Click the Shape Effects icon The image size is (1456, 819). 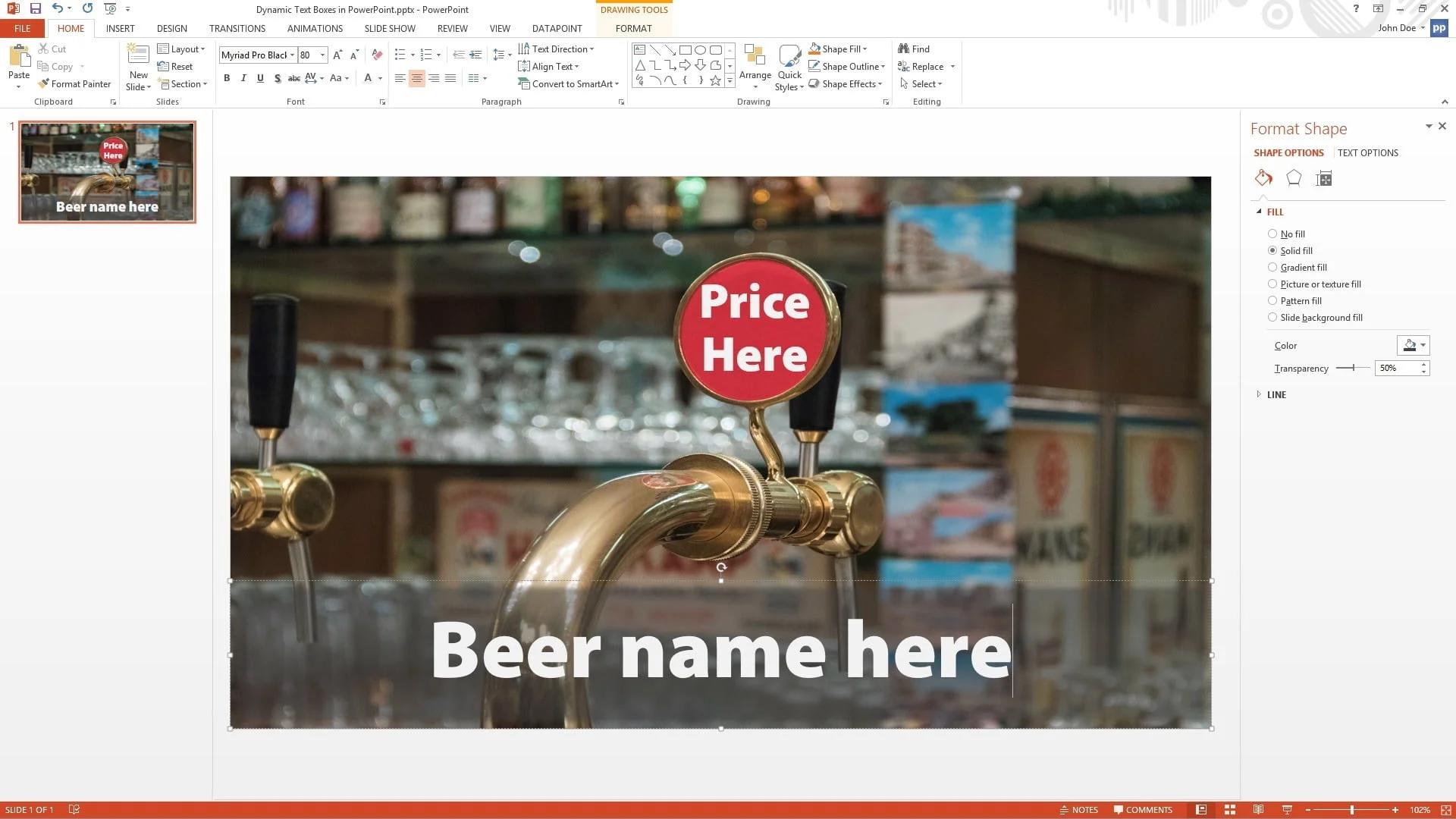pyautogui.click(x=814, y=83)
